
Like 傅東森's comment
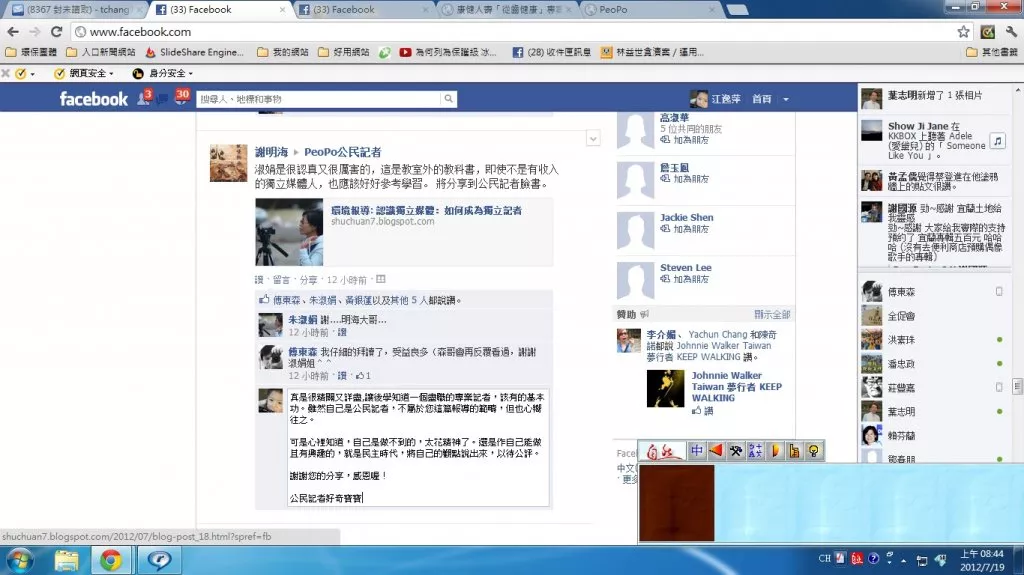[342, 376]
